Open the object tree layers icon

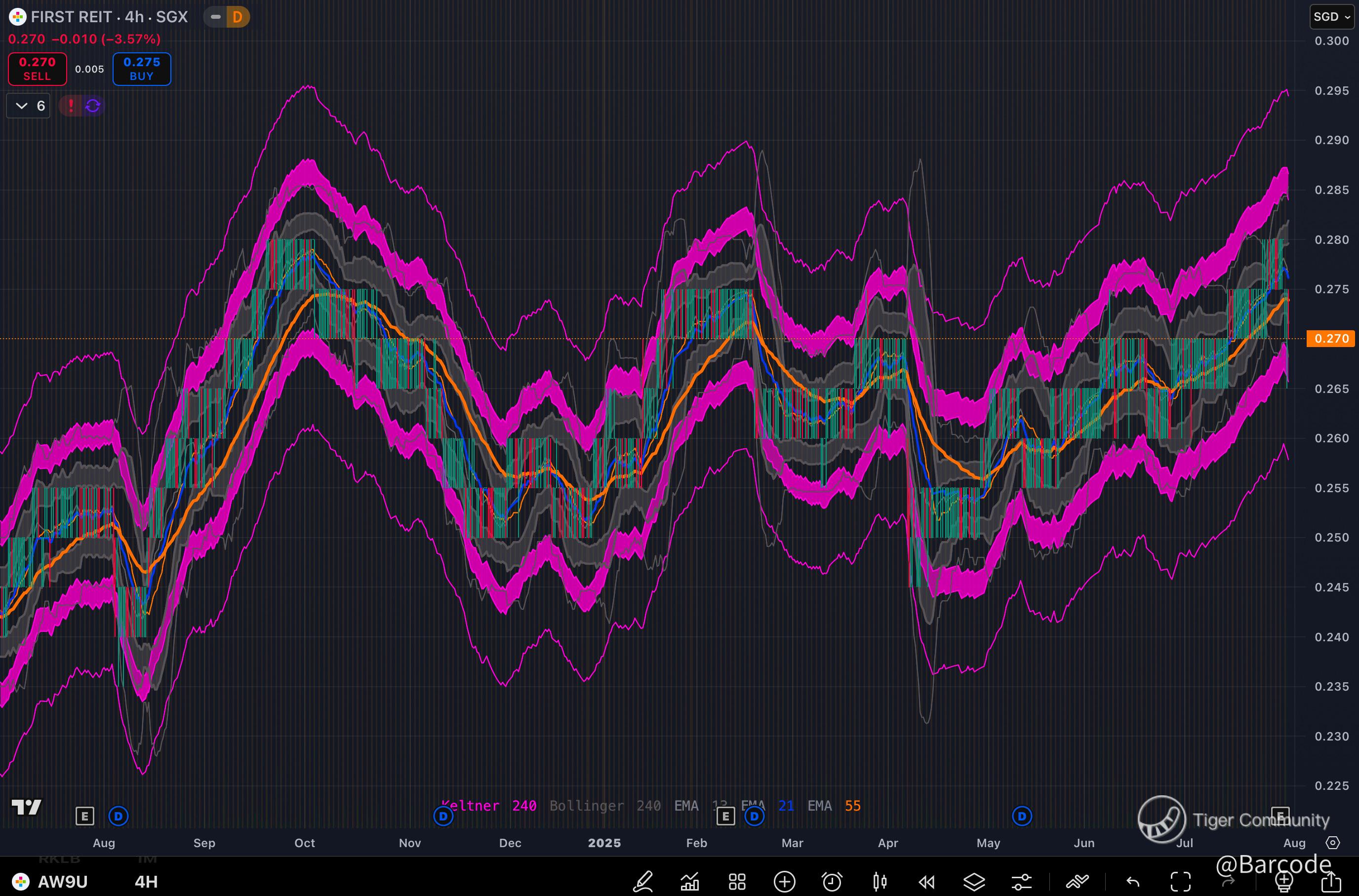click(x=974, y=882)
